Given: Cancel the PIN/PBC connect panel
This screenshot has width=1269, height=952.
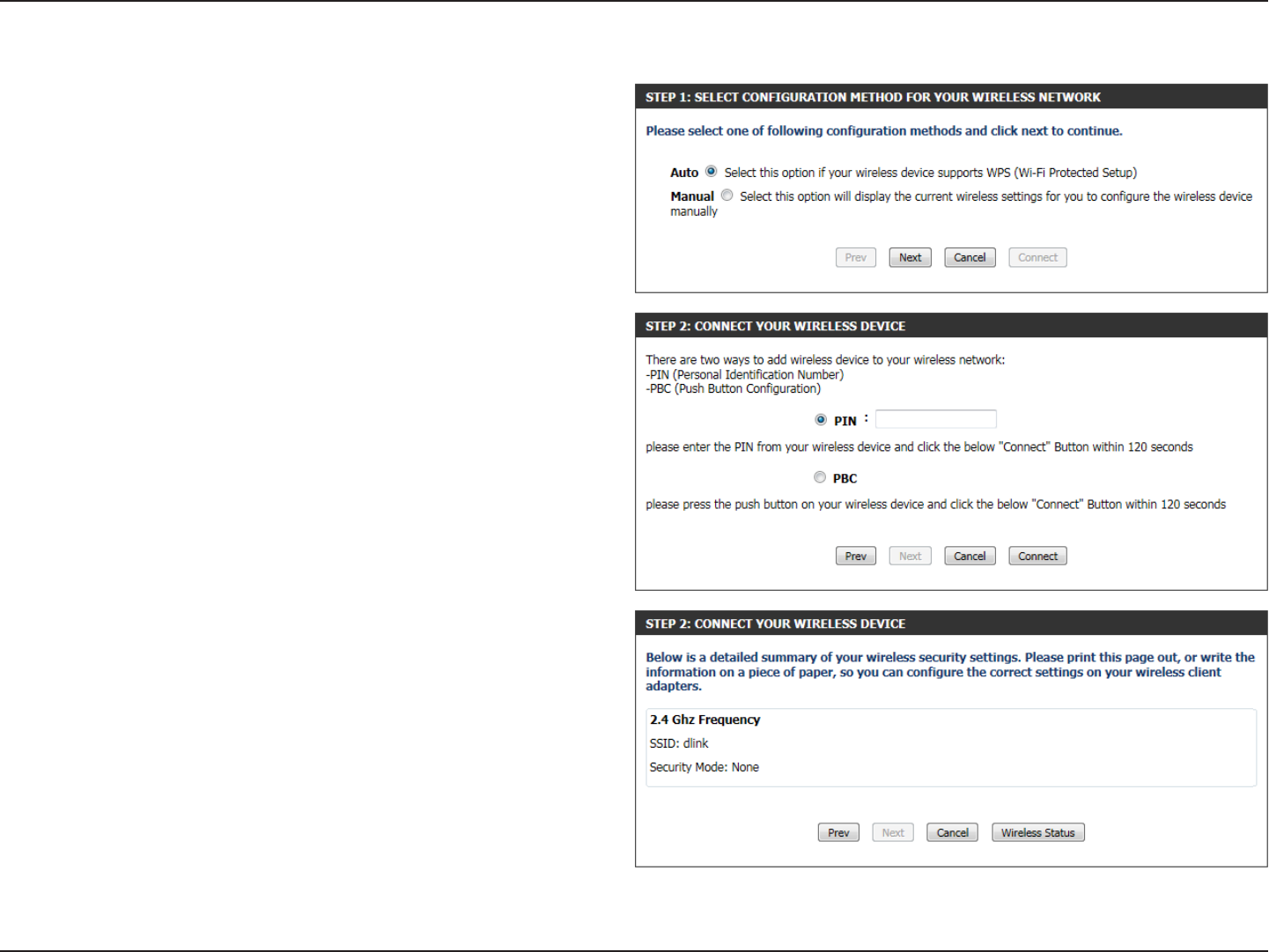Looking at the screenshot, I should tap(970, 557).
